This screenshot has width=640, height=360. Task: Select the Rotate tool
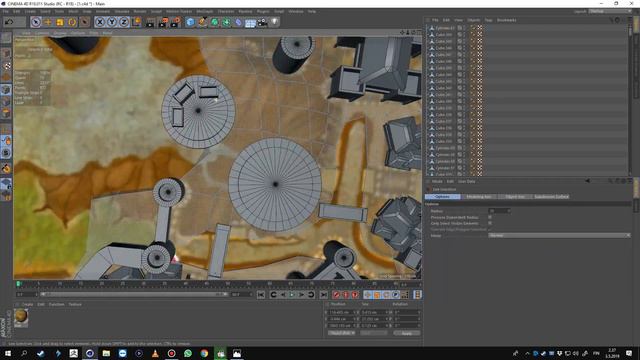tap(72, 22)
